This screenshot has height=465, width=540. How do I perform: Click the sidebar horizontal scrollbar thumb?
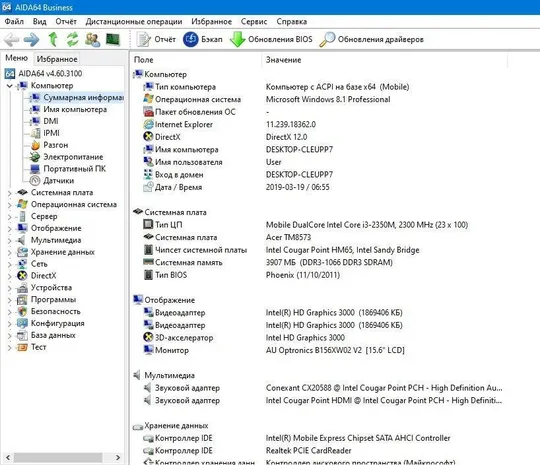click(58, 457)
